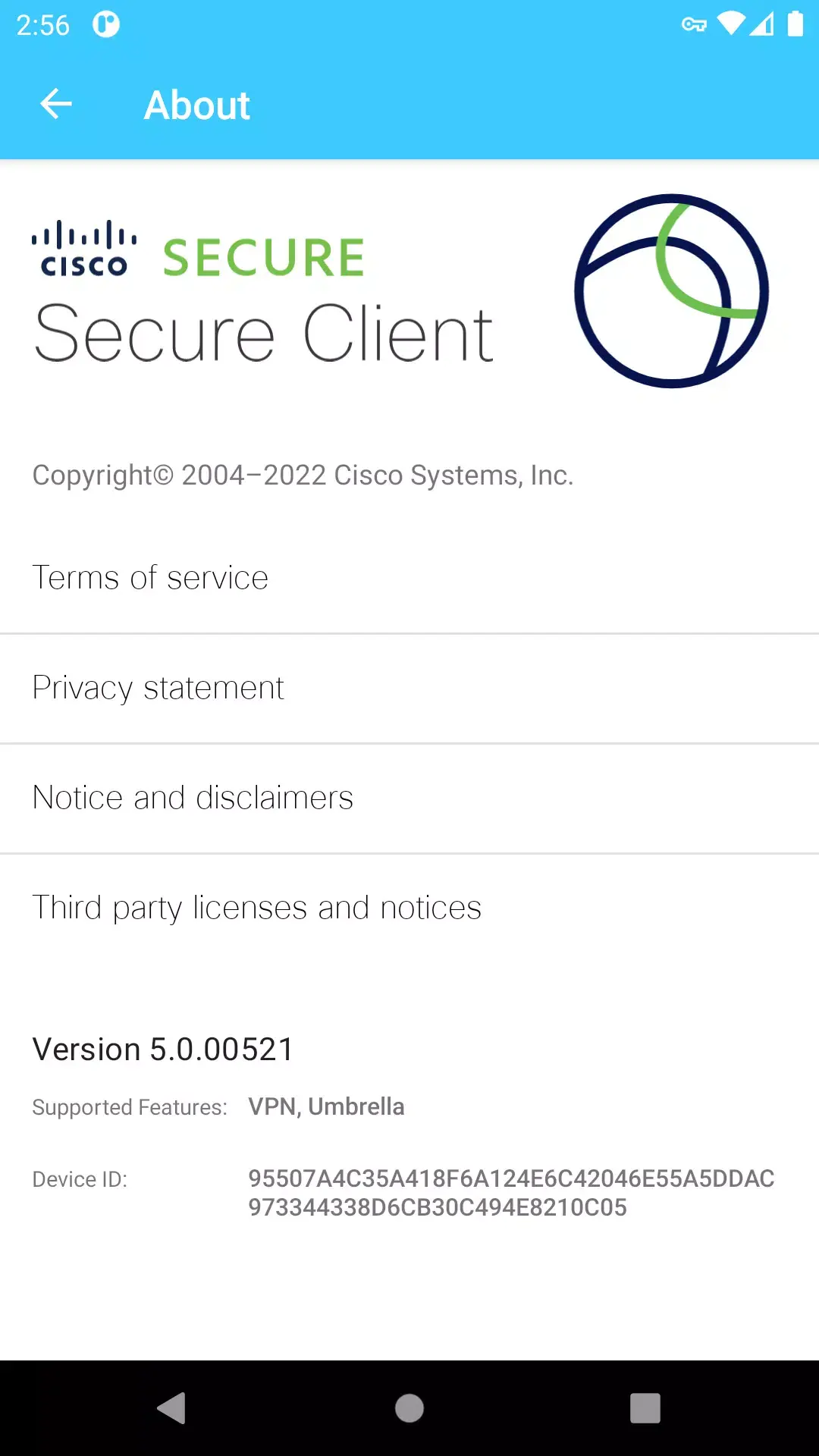
Task: Click the back arrow in the About header
Action: [55, 104]
